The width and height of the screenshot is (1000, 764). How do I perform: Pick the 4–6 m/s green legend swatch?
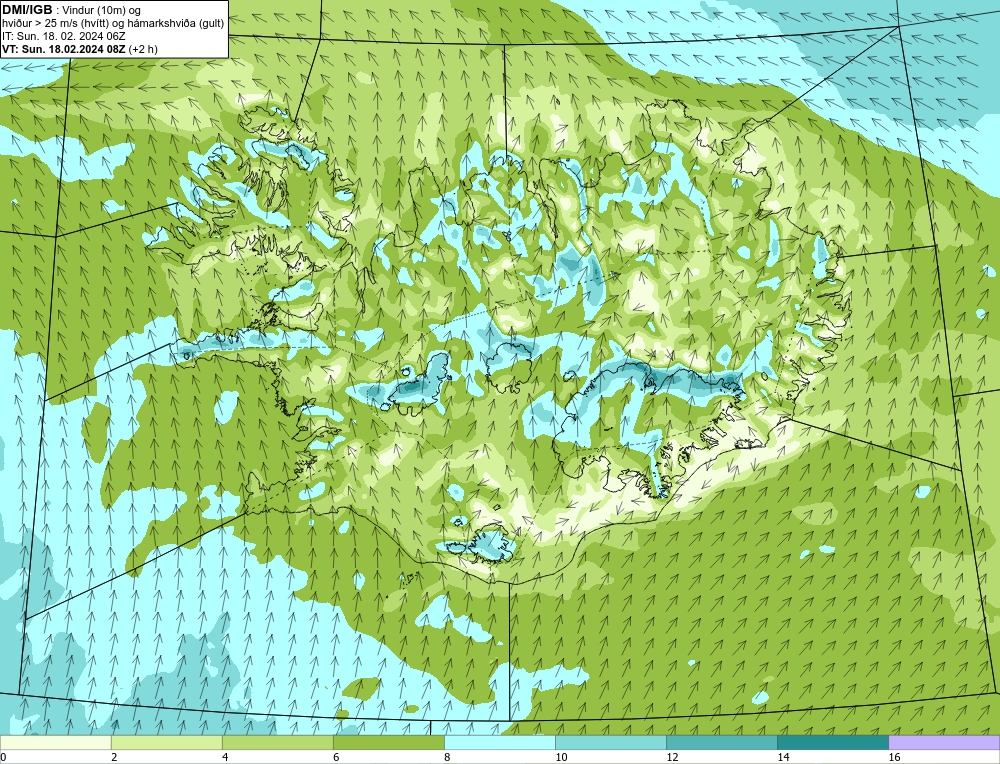click(x=277, y=742)
